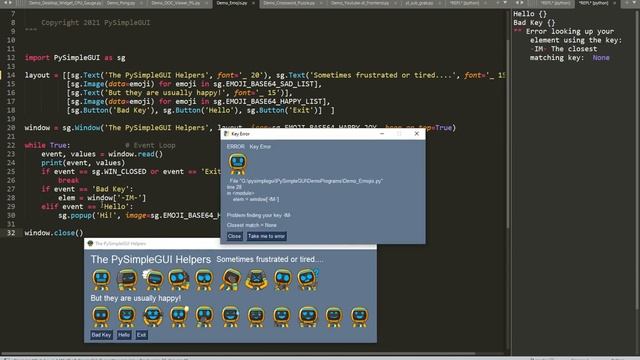Click the 'Bad Key' button in Helpers window
The width and height of the screenshot is (640, 360).
click(101, 335)
